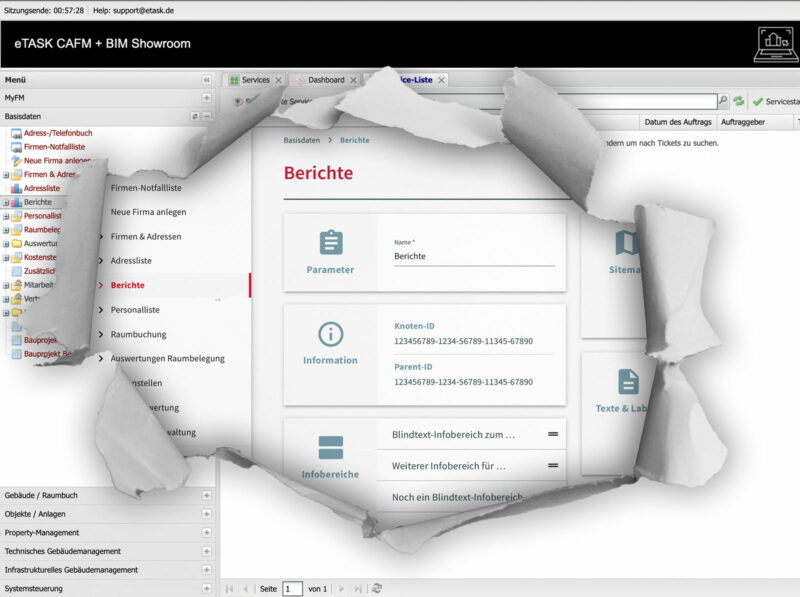Click Weiterer Infobereich für … row text

tap(448, 466)
